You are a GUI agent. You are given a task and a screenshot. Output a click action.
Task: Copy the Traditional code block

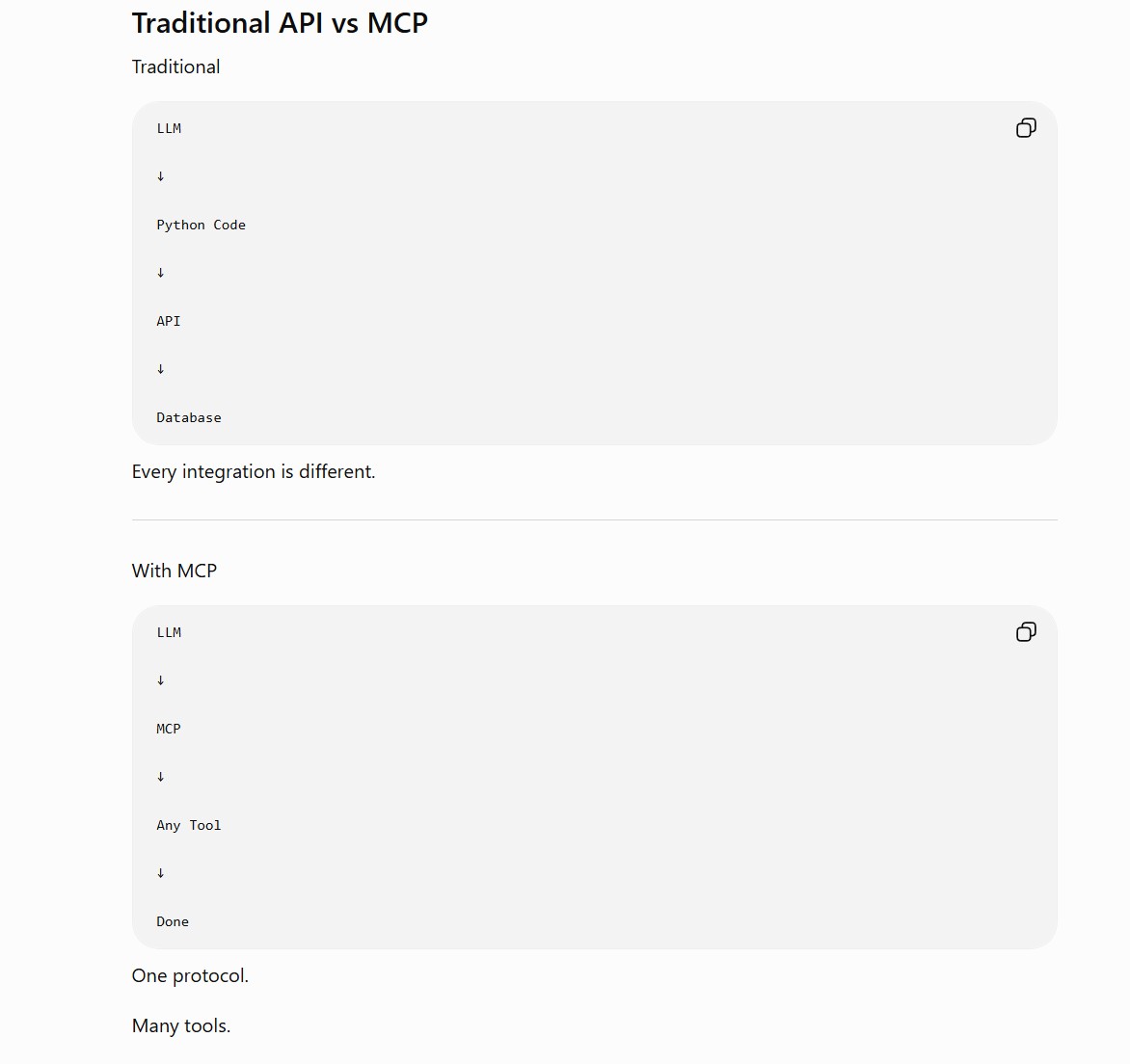pos(1026,128)
